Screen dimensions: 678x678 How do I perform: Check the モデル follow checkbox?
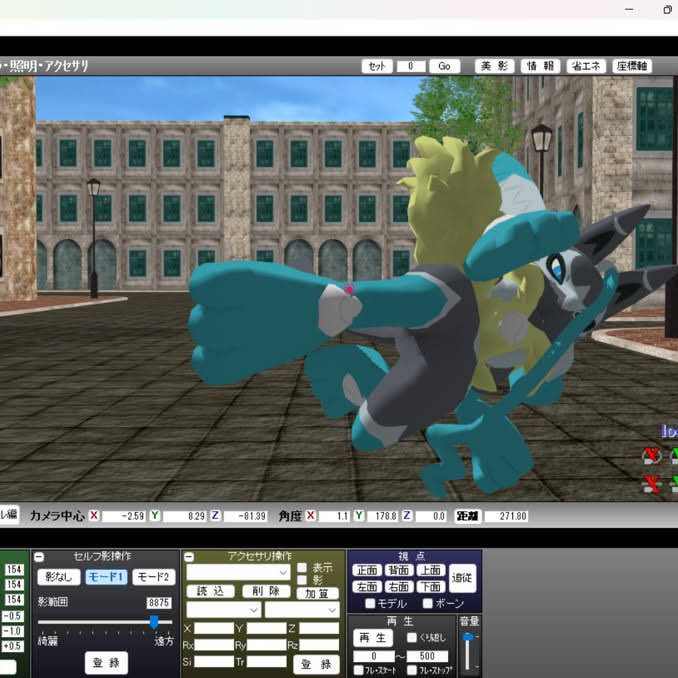click(x=370, y=603)
